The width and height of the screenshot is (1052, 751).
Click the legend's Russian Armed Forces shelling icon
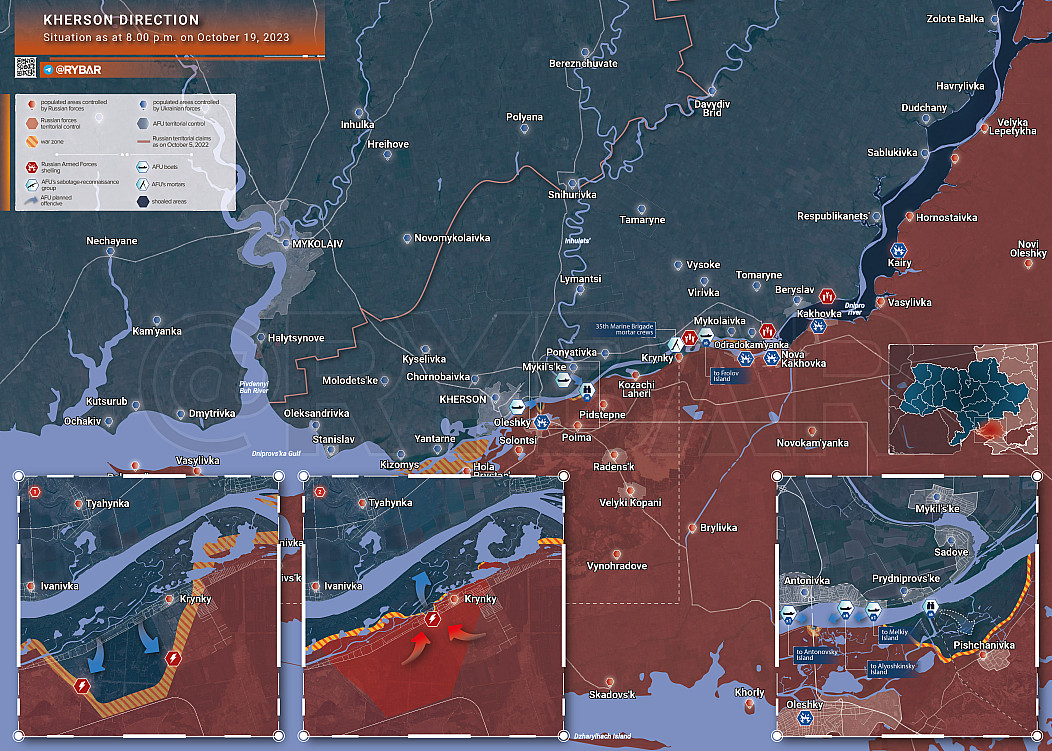point(31,167)
